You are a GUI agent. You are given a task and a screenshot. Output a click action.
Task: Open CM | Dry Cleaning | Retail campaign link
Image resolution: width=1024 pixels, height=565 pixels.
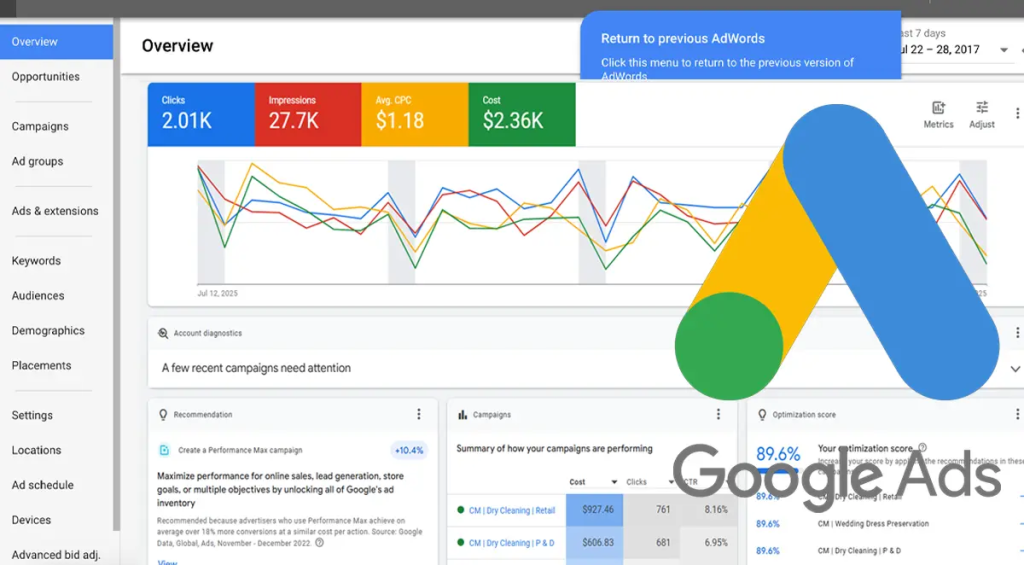coord(512,511)
